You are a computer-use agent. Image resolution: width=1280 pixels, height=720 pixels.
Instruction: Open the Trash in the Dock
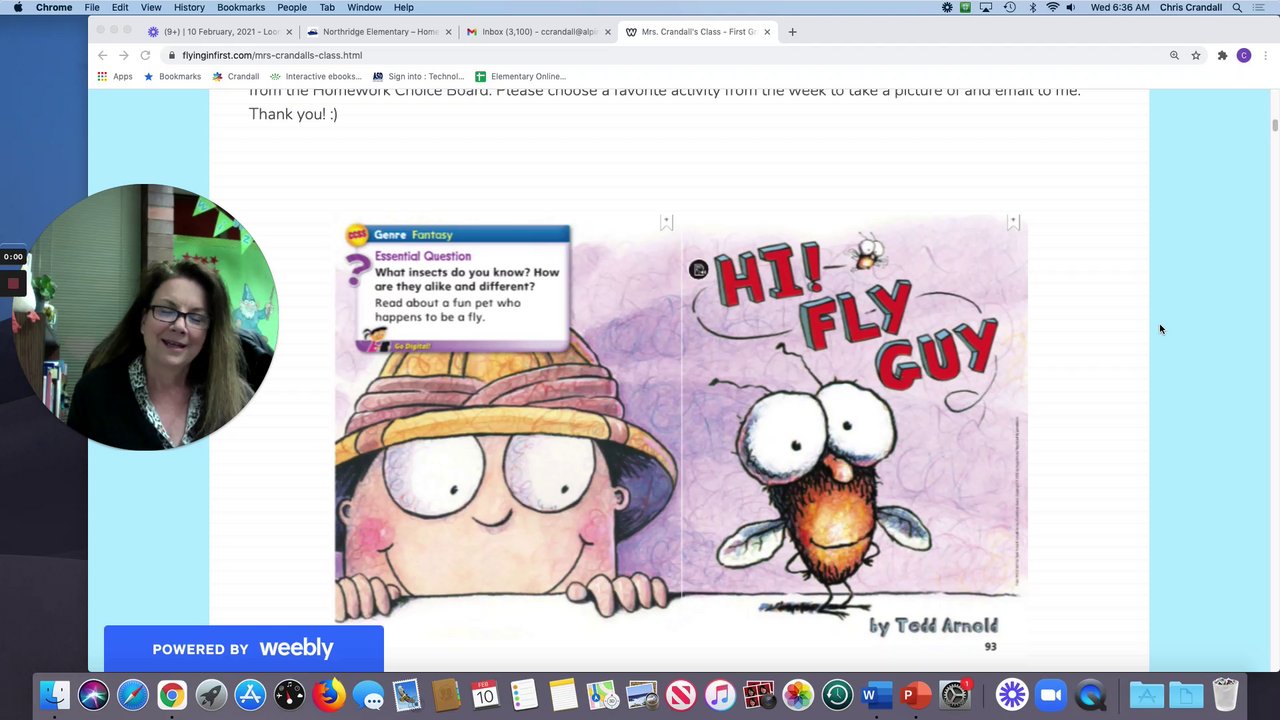1225,695
